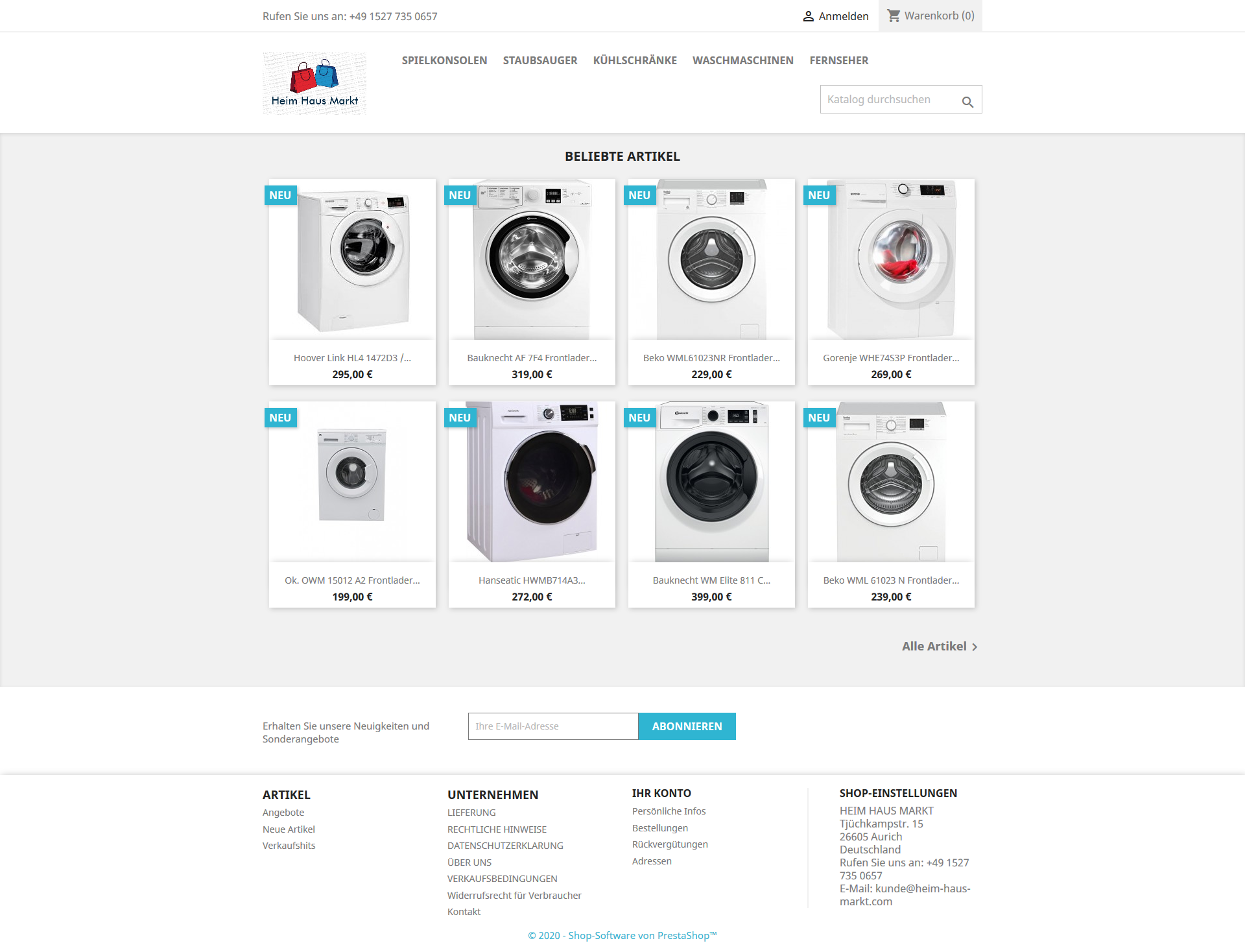Open the Datenschutzerklärung footer link
Viewport: 1245px width, 952px height.
(x=505, y=846)
